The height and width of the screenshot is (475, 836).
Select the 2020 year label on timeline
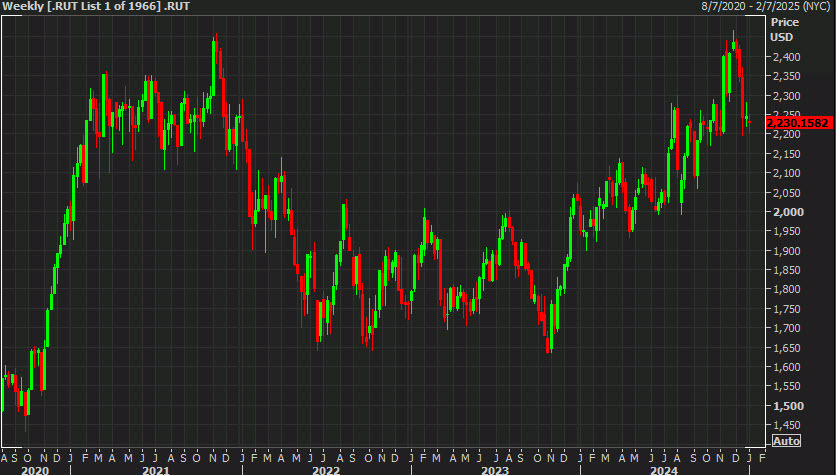coord(34,469)
